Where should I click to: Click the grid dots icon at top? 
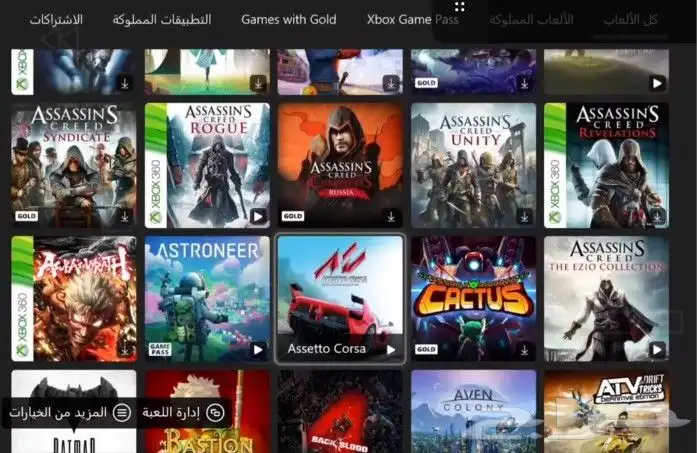point(460,6)
